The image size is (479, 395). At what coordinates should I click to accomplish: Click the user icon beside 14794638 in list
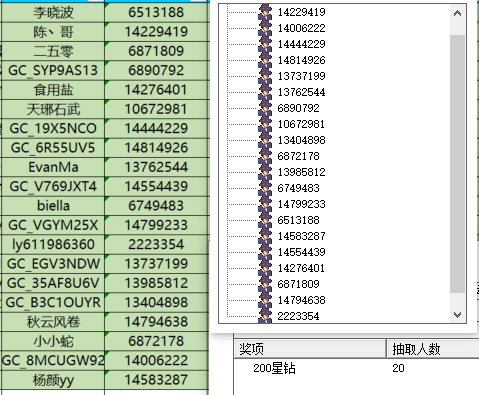point(265,300)
